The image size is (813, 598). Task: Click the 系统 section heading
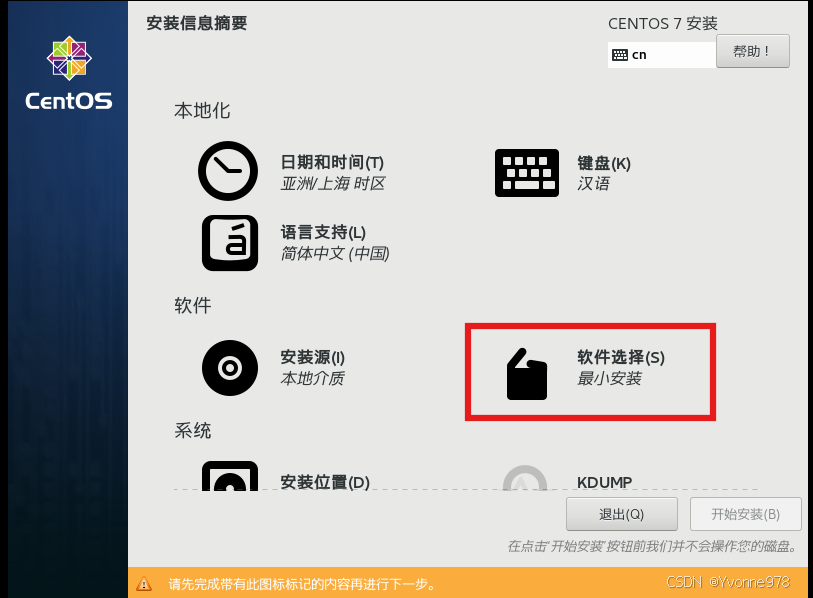[x=192, y=430]
